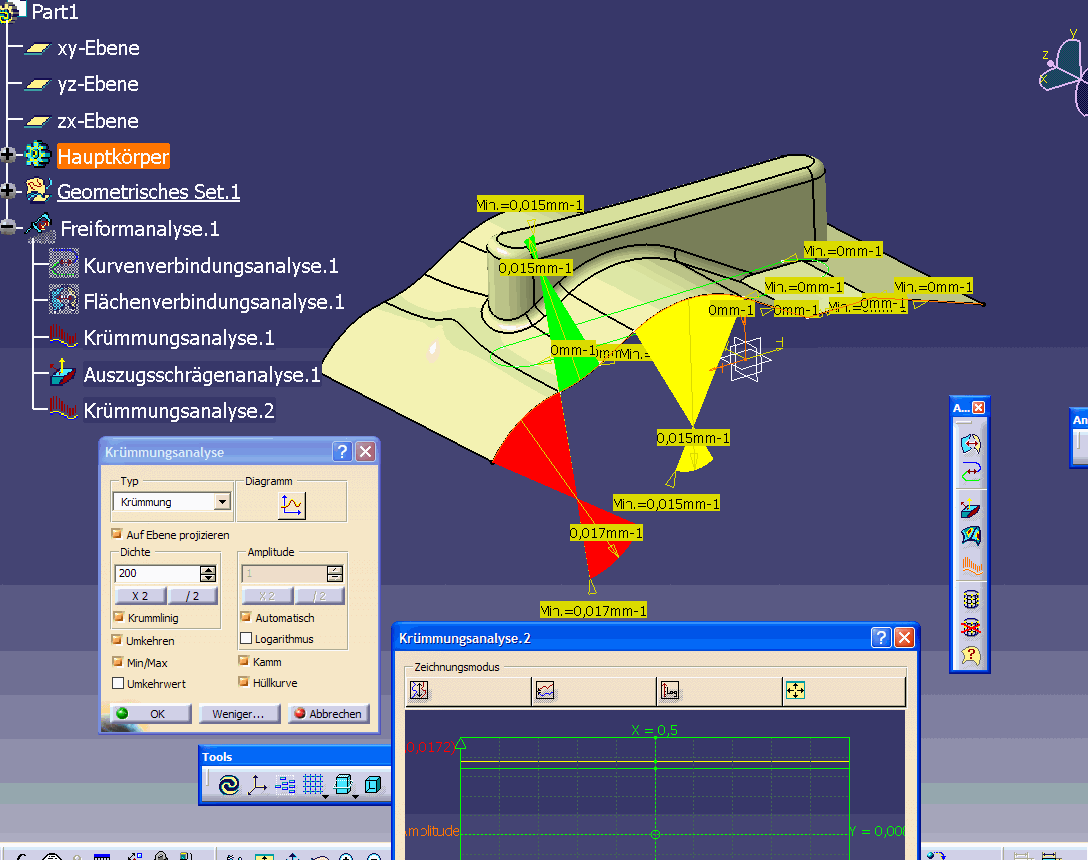
Task: Click the Auszugsschrägenanalyse.1 icon in tree
Action: coord(62,373)
